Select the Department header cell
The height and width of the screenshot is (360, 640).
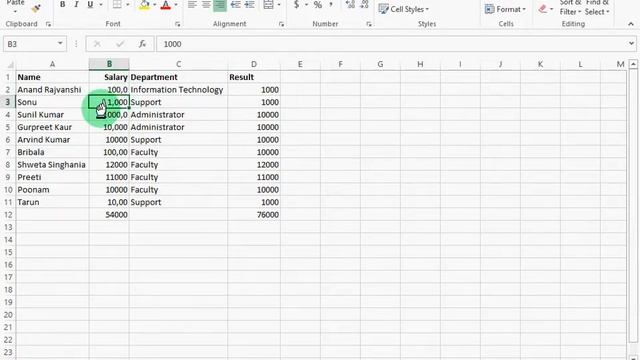178,77
